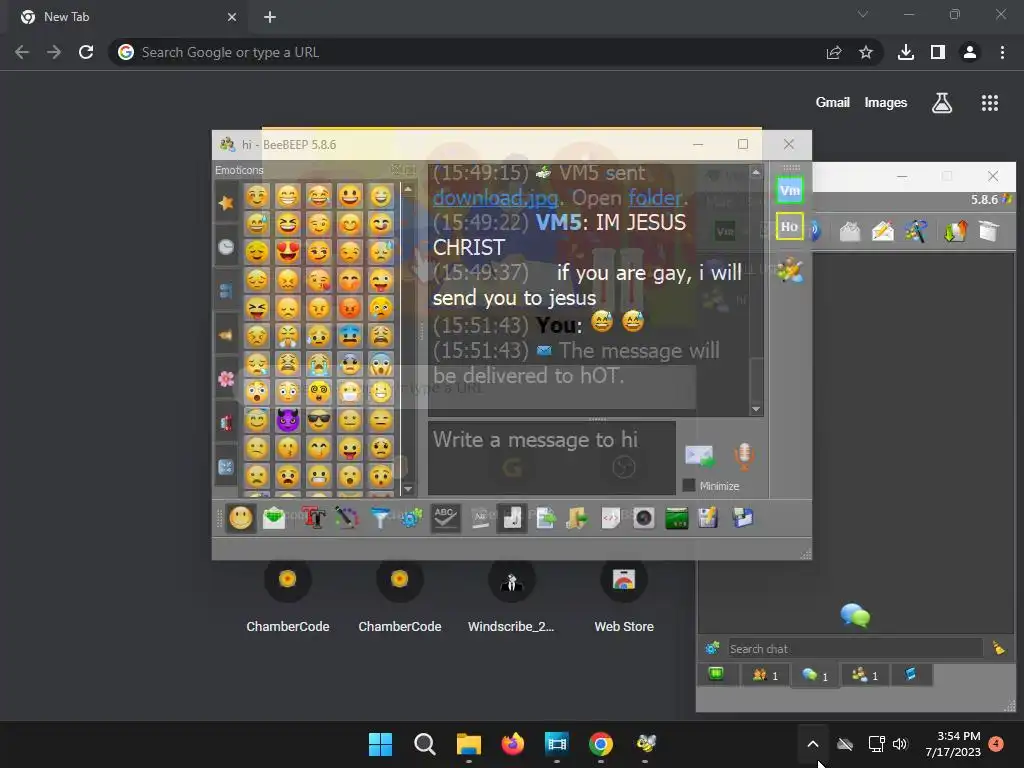Open the download.jpg link in chat
This screenshot has width=1024, height=768.
coord(496,197)
